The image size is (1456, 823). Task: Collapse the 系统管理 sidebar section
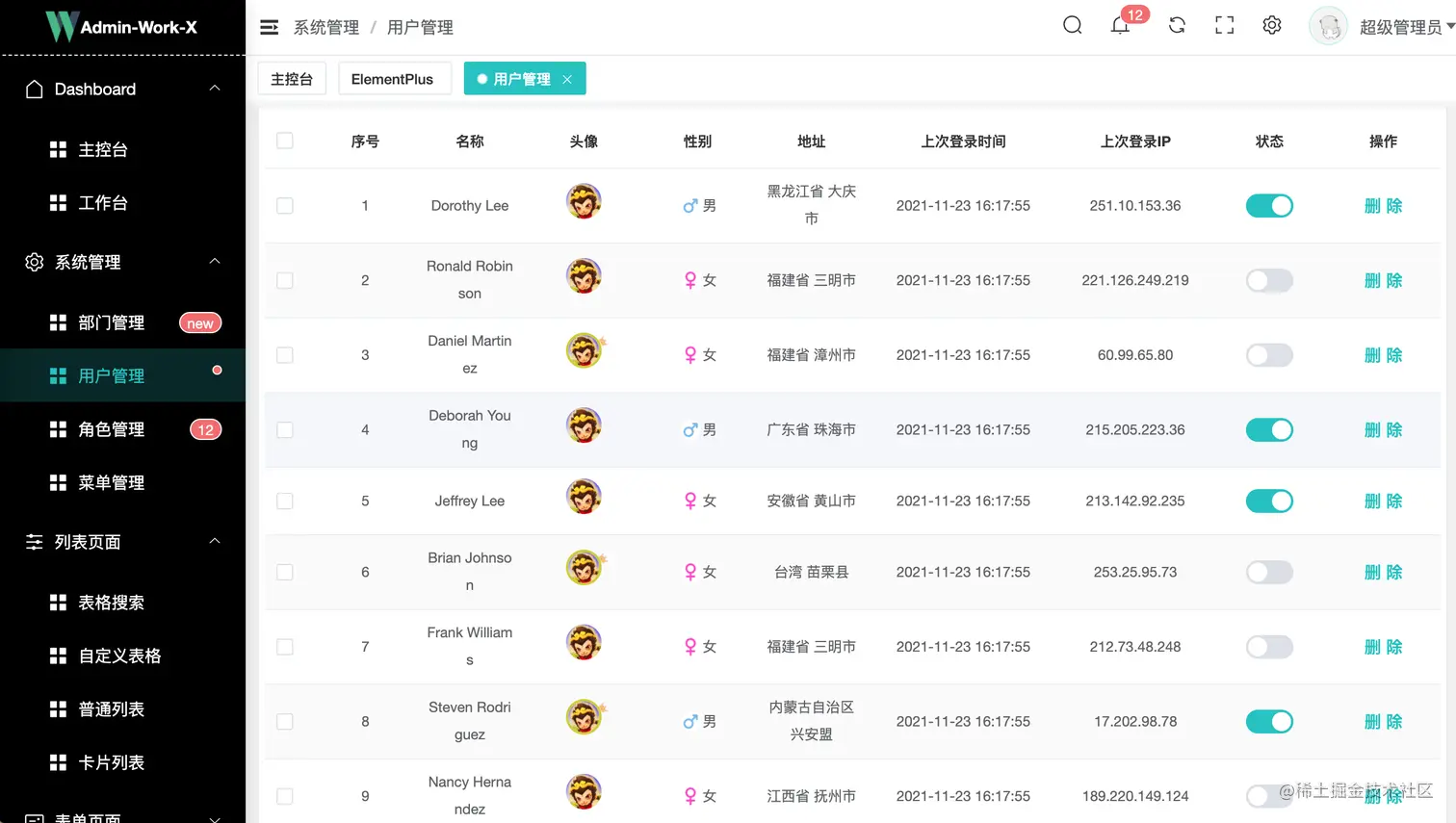click(216, 261)
